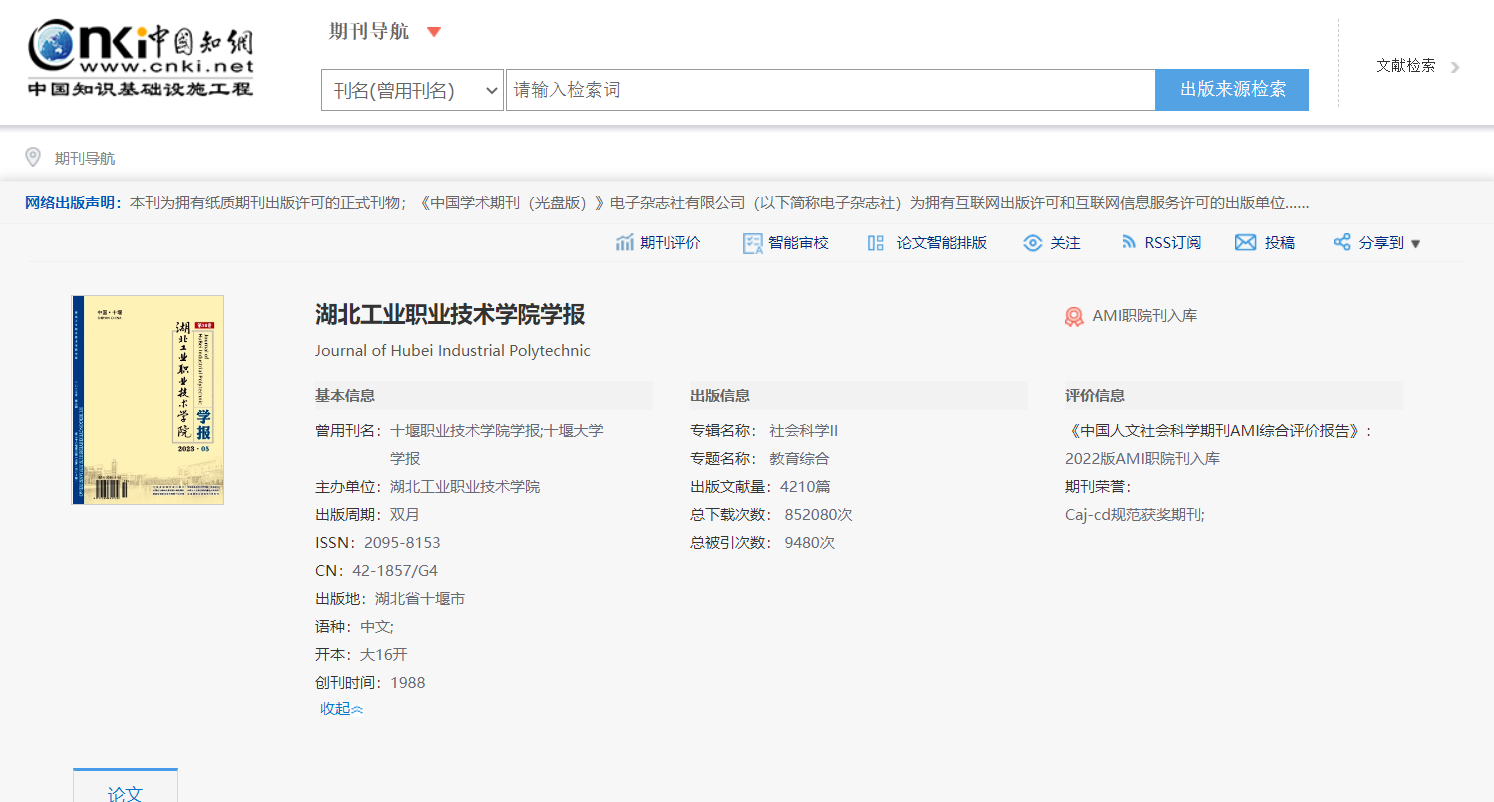Click the journal title 湖北工业职业技术学院学报
Image resolution: width=1494 pixels, height=802 pixels.
click(x=450, y=315)
